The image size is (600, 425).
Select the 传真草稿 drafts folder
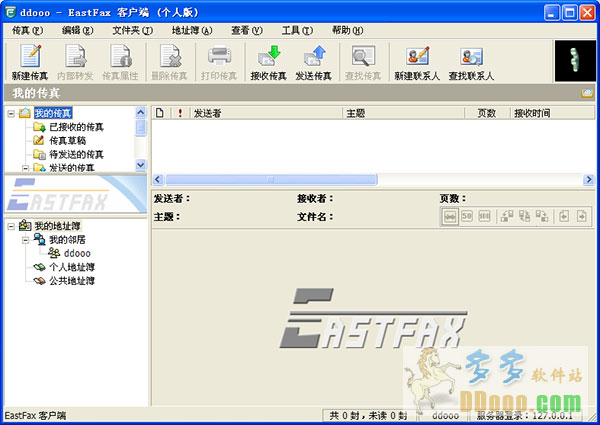coord(68,141)
